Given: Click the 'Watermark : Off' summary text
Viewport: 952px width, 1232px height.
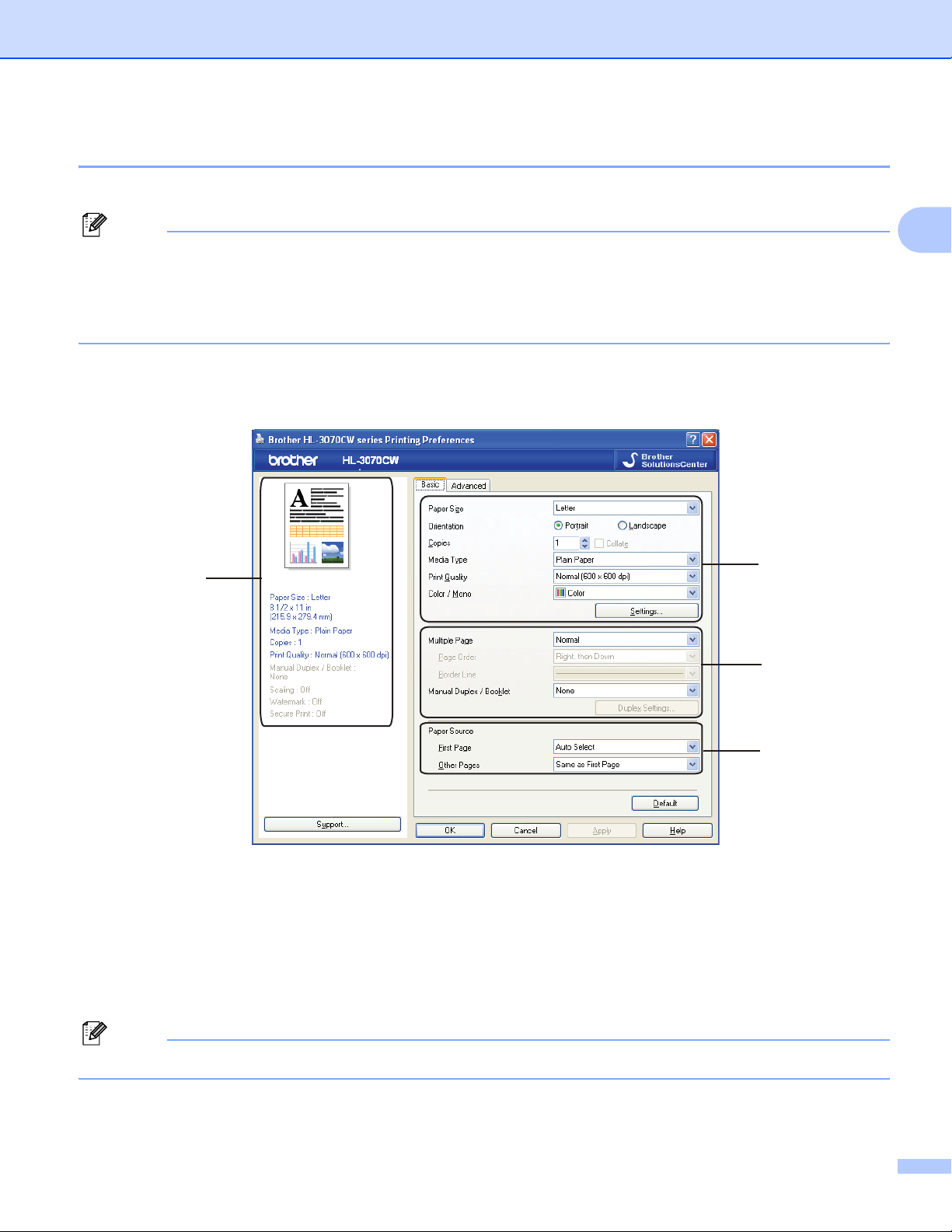Looking at the screenshot, I should (x=296, y=701).
